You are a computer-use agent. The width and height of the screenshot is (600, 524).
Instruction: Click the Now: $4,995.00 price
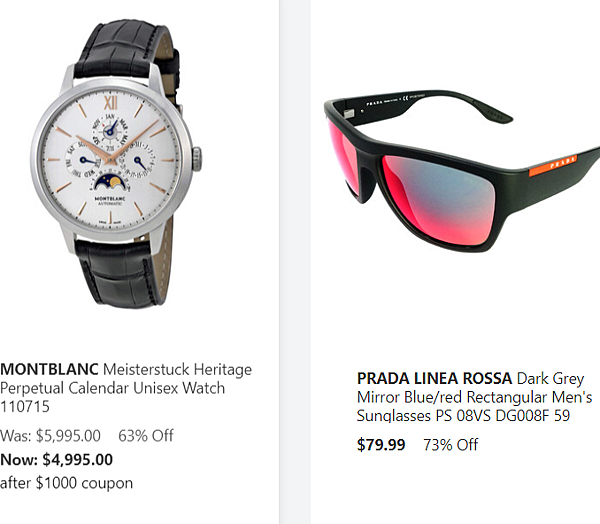(57, 459)
